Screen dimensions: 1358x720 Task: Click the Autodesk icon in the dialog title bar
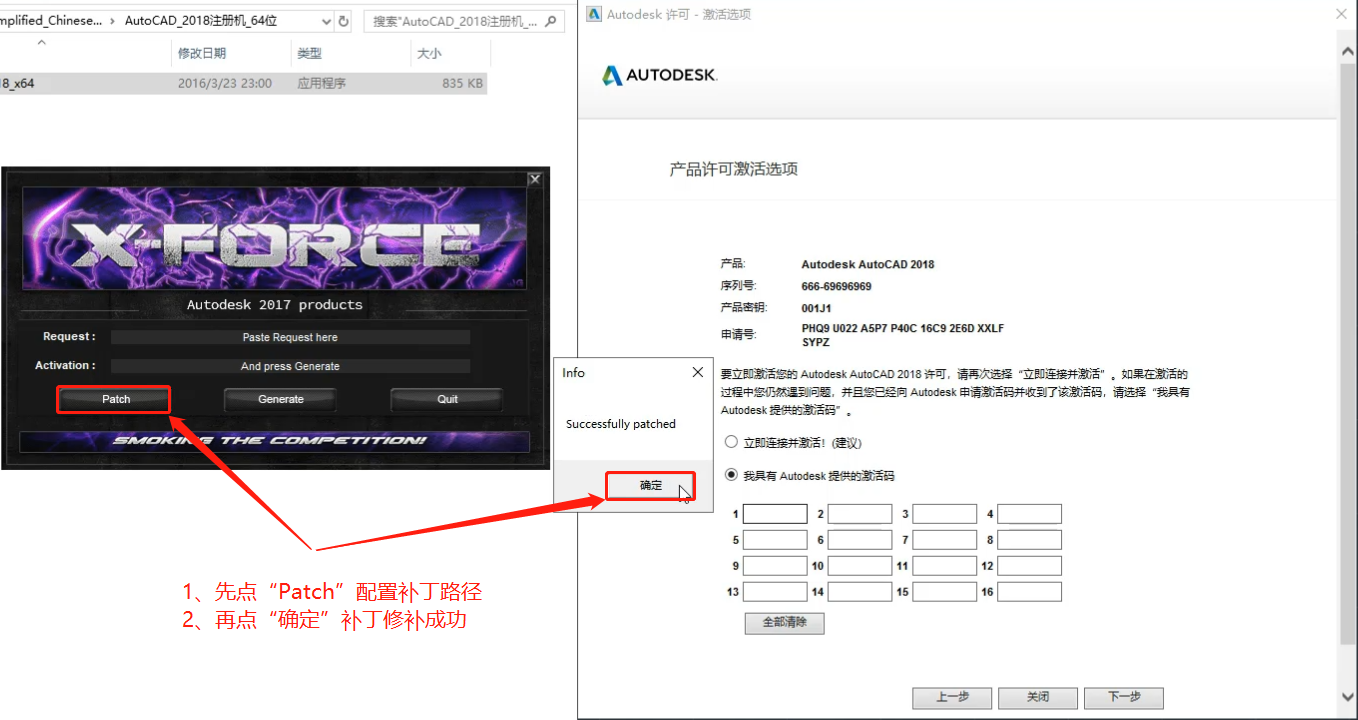pyautogui.click(x=595, y=13)
